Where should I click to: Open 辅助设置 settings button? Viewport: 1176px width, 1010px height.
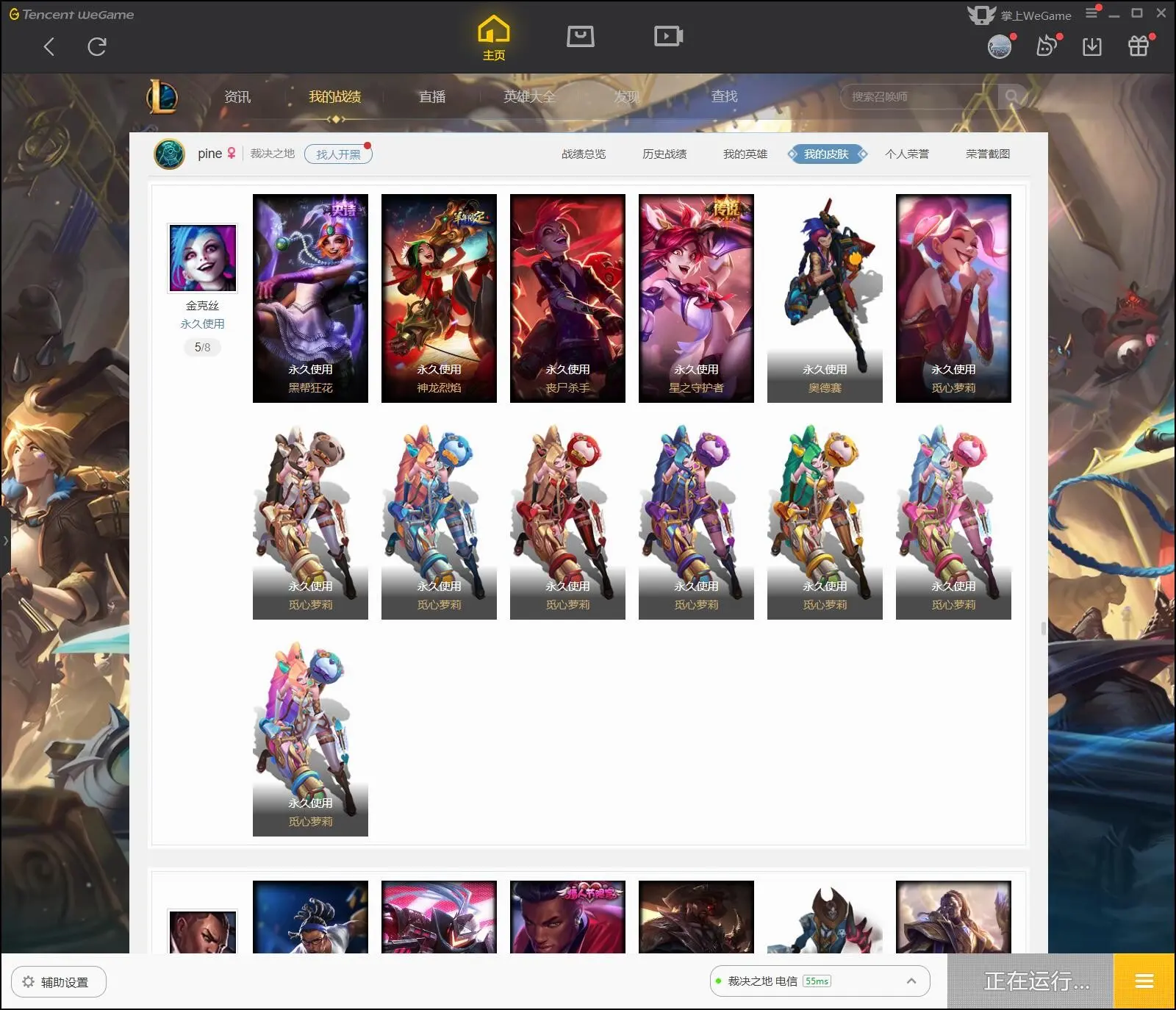tap(59, 982)
